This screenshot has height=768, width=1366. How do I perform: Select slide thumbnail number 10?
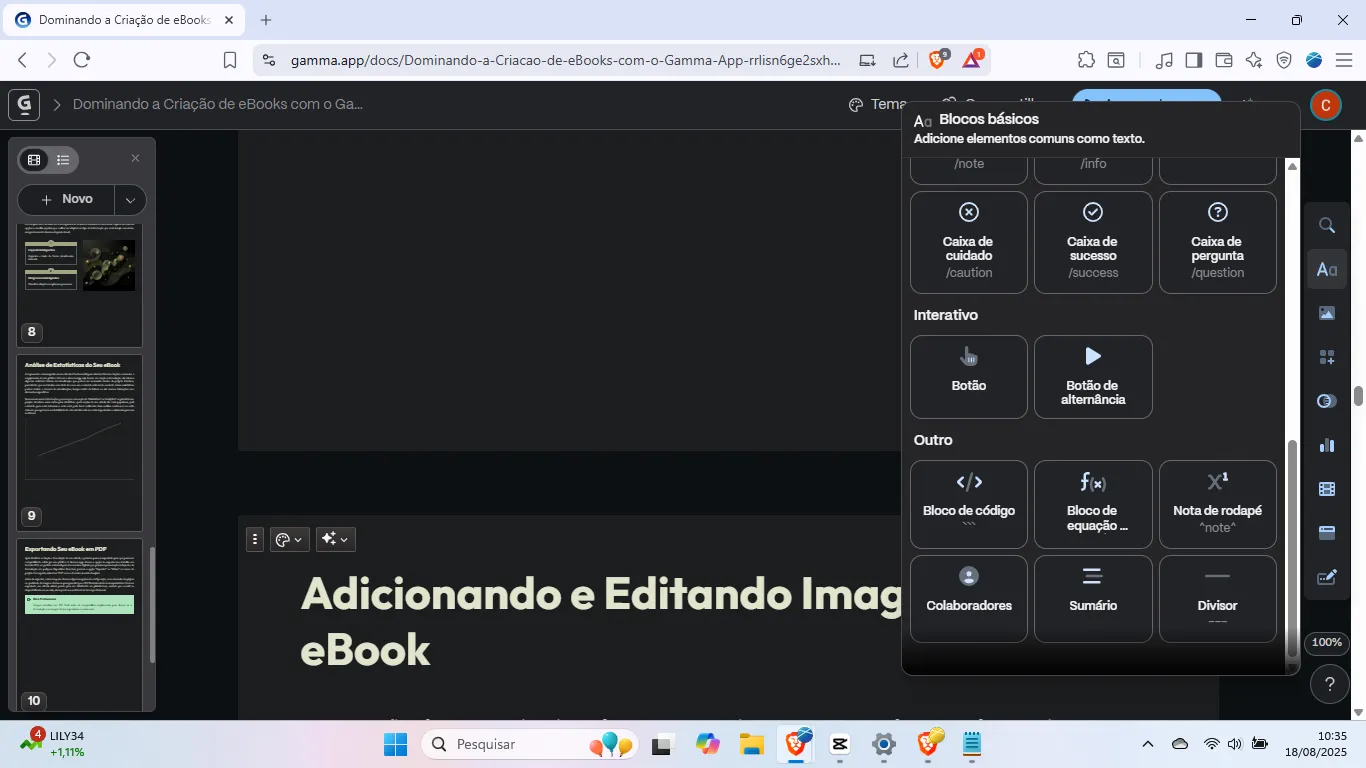79,625
